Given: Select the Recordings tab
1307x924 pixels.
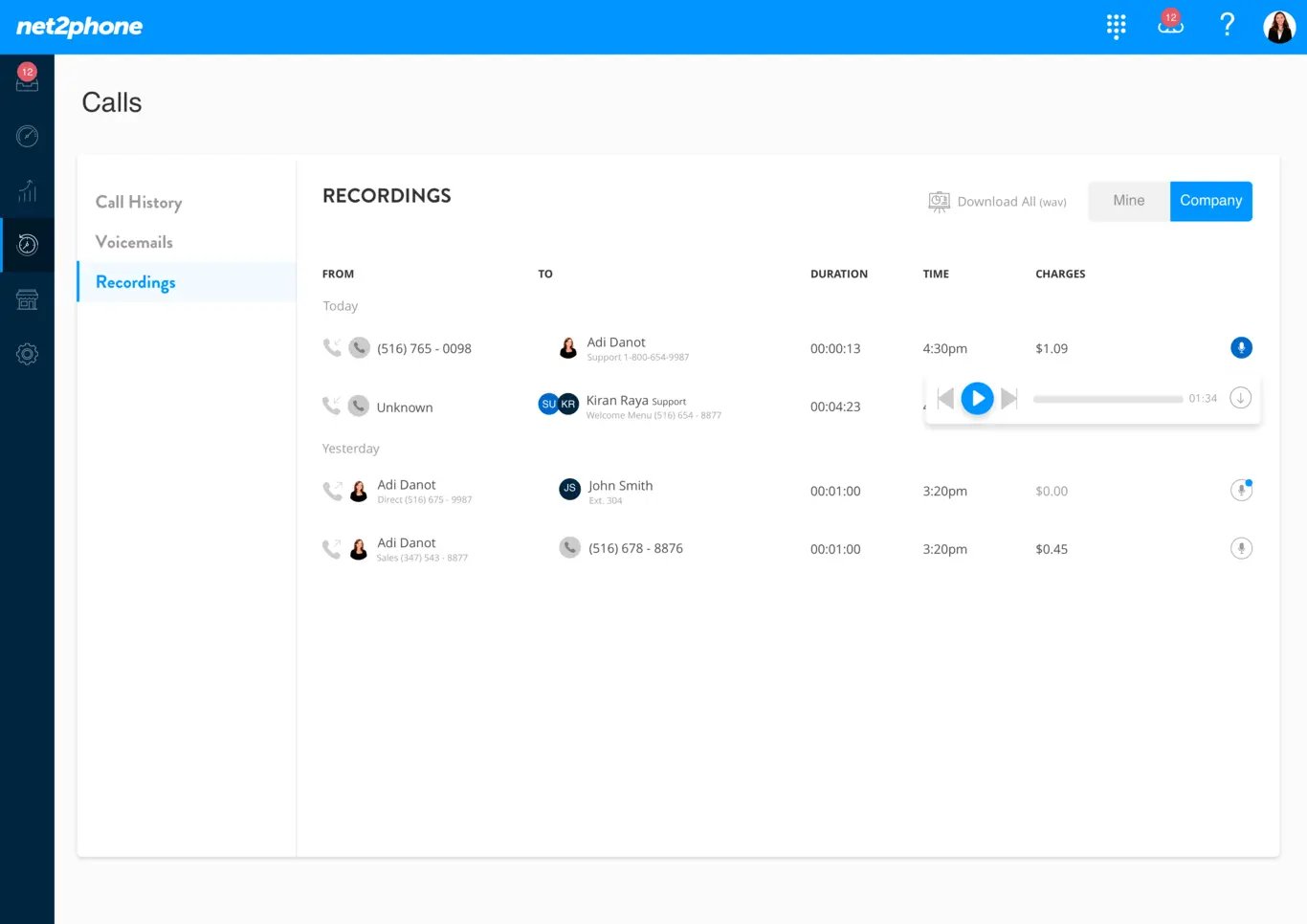Looking at the screenshot, I should [x=136, y=282].
